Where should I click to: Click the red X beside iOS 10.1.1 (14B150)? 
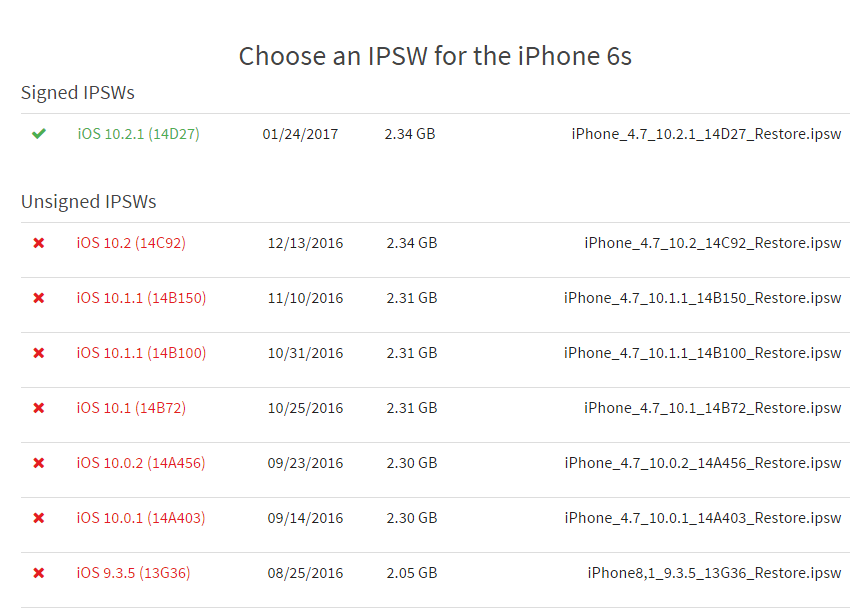[39, 298]
